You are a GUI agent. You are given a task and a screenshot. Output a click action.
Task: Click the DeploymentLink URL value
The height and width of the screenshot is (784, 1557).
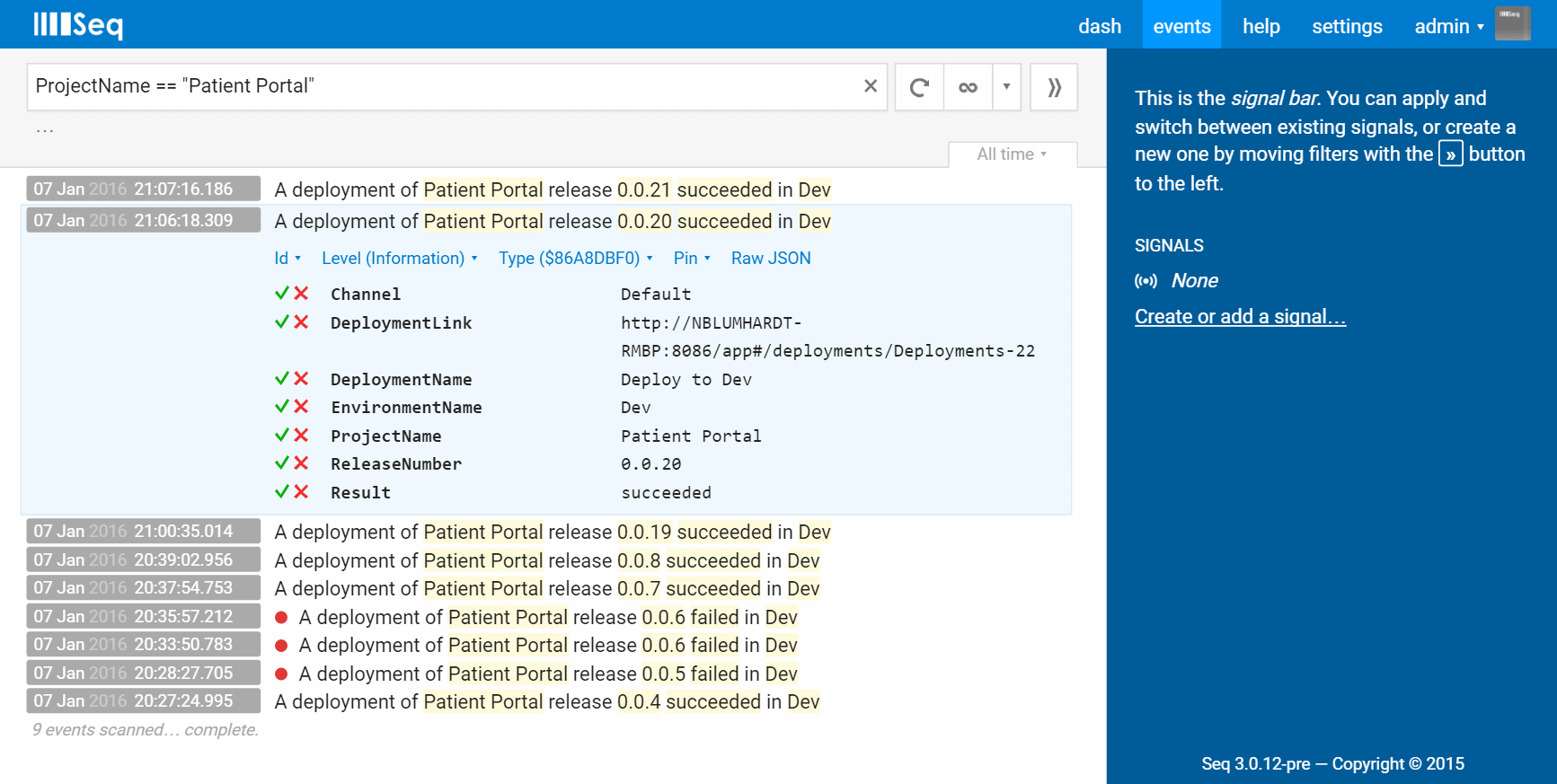[827, 337]
